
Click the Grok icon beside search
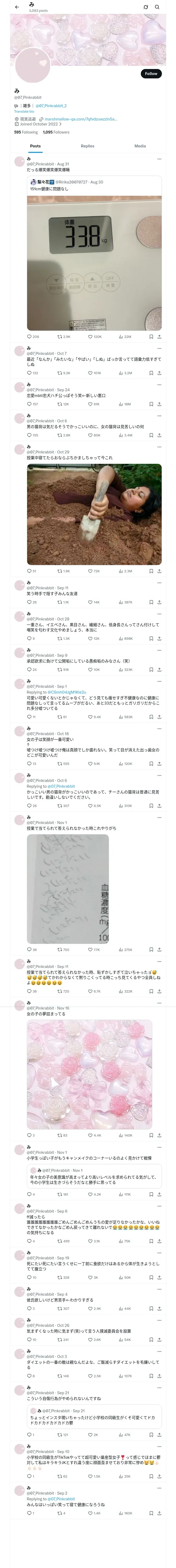146,7
